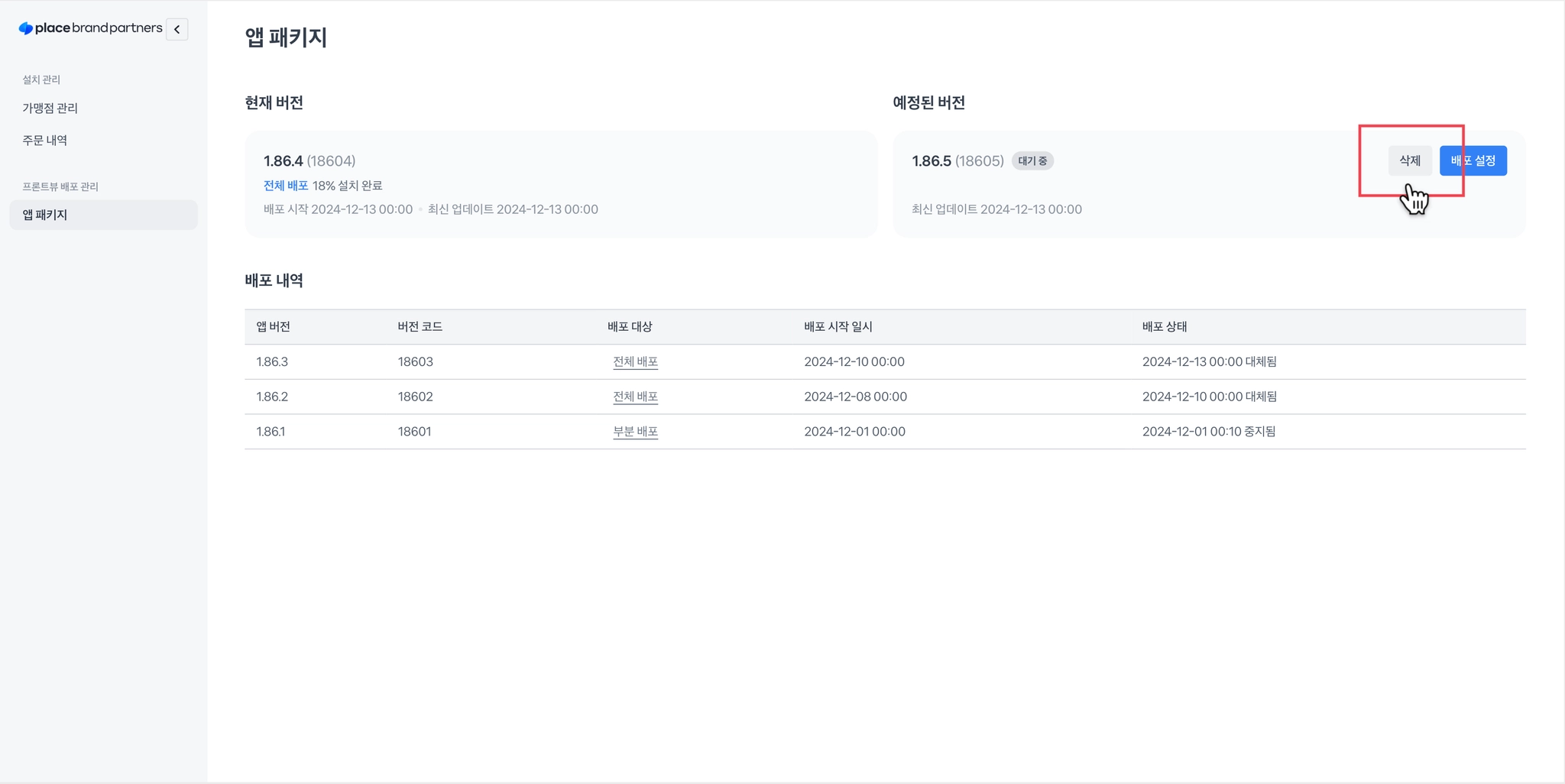Image resolution: width=1565 pixels, height=784 pixels.
Task: Click the 앱 버전 column header
Action: coord(273,327)
